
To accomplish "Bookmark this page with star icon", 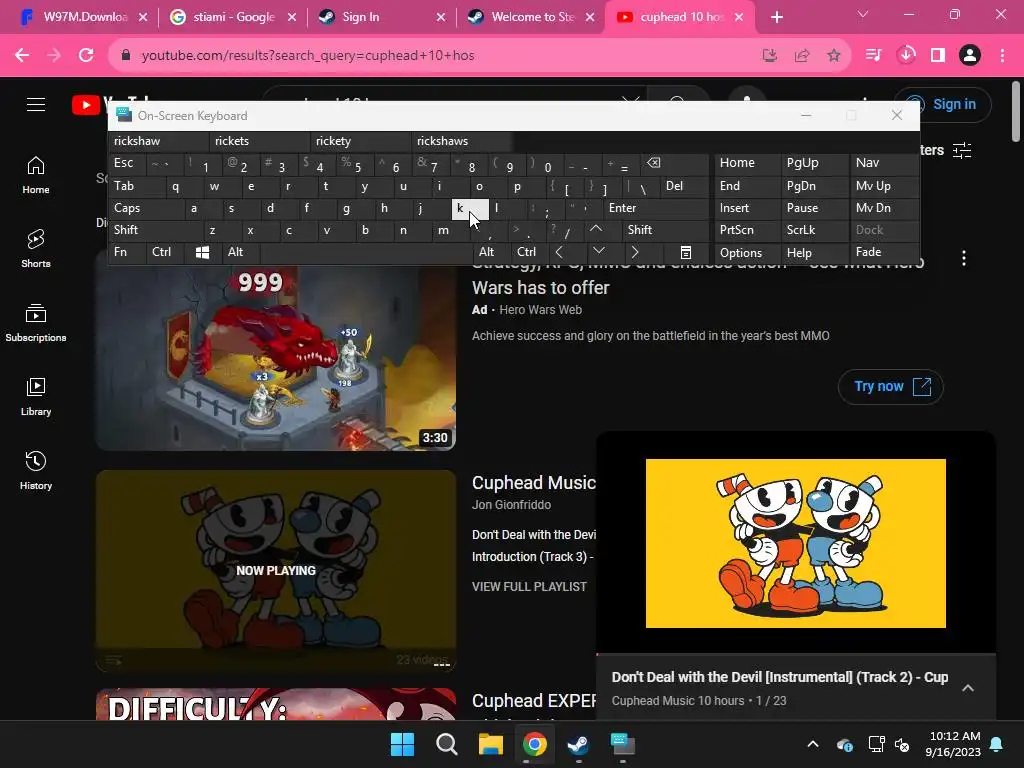I will [833, 56].
